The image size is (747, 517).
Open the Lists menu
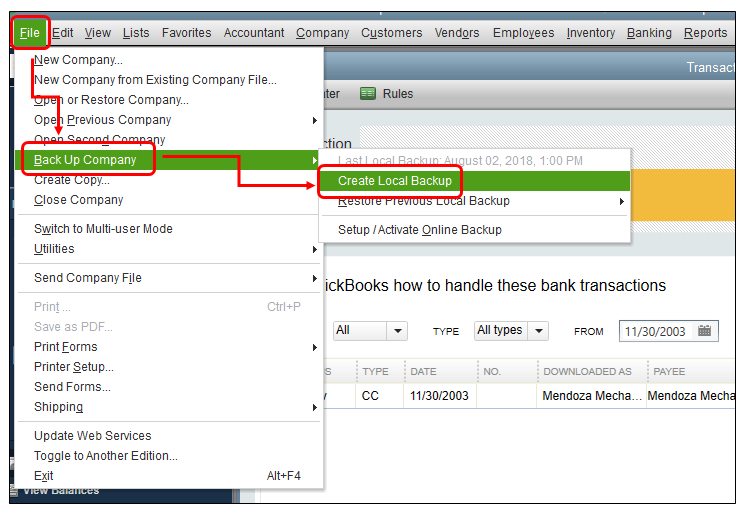pyautogui.click(x=136, y=33)
